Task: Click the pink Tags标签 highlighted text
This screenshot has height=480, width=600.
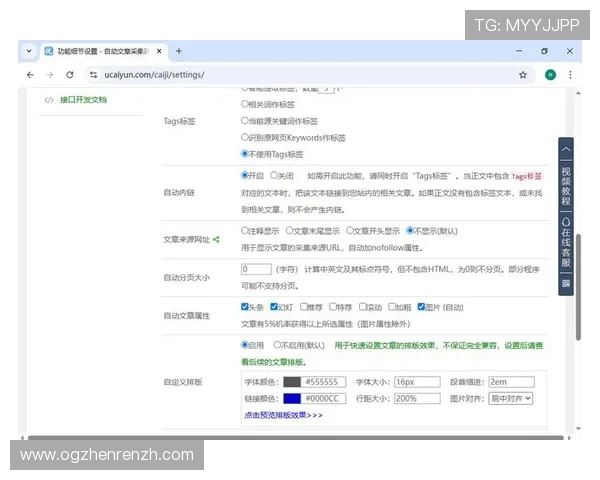Action: tap(527, 176)
